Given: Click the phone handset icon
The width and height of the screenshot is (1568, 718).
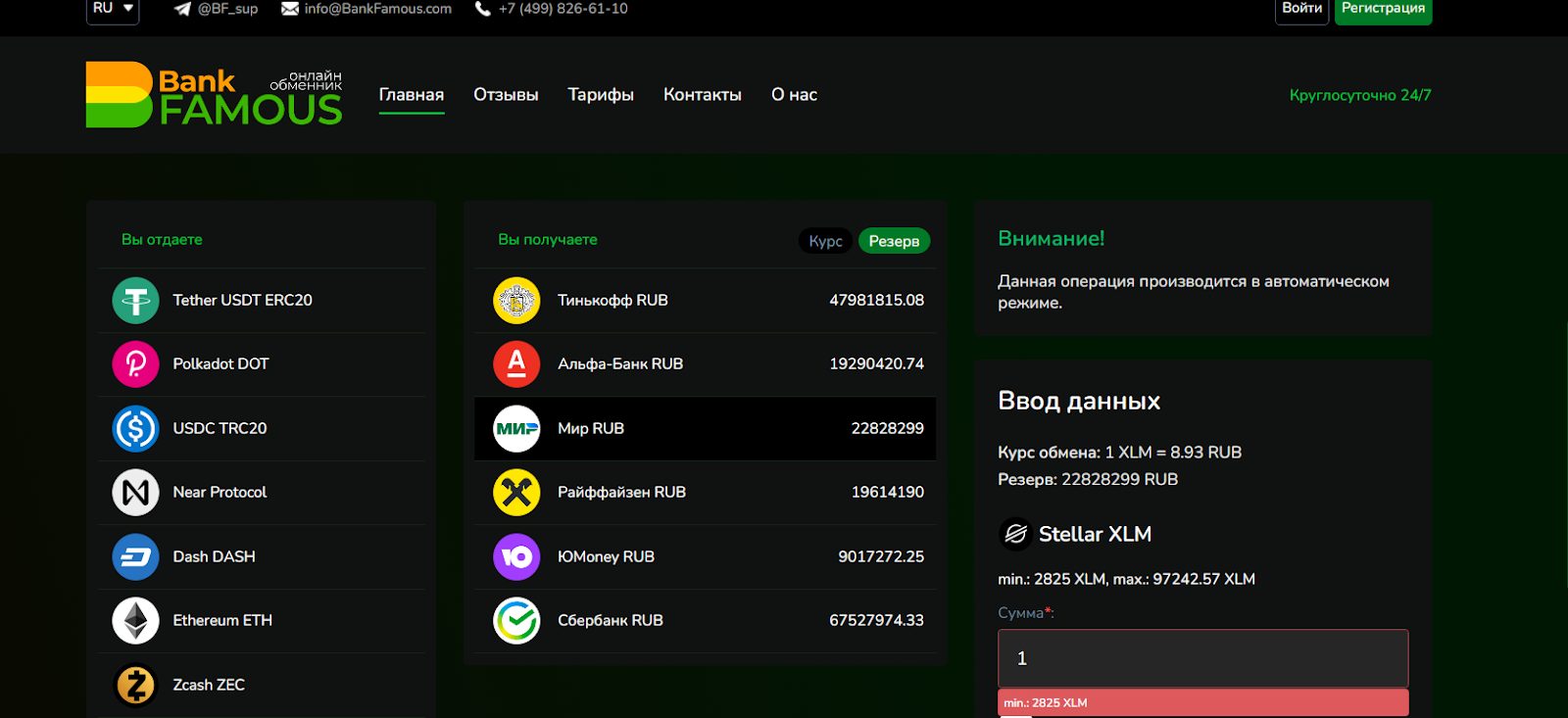Looking at the screenshot, I should point(483,9).
